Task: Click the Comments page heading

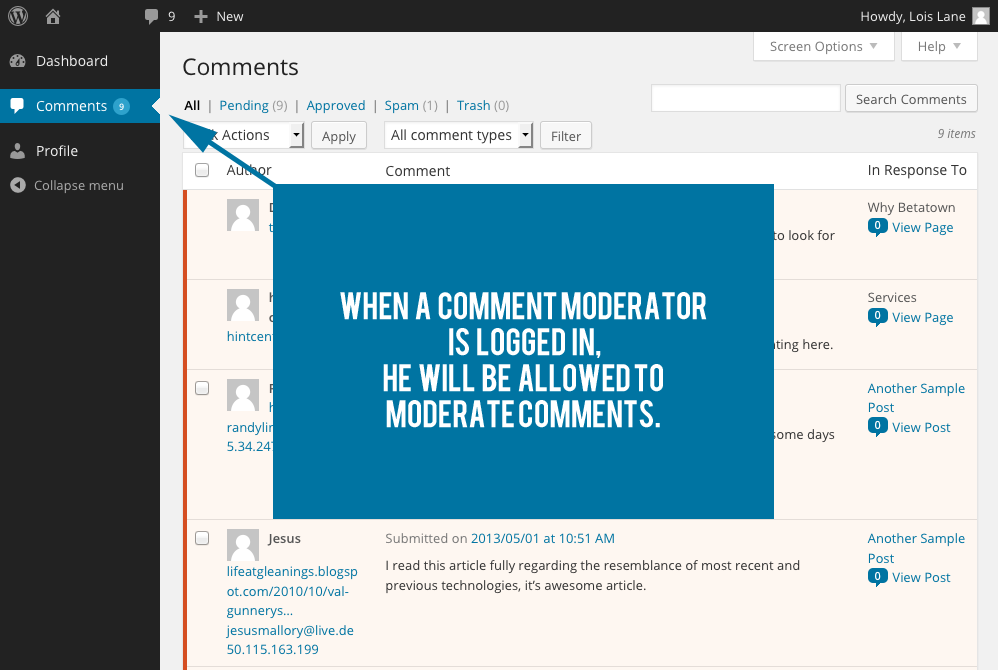Action: pos(241,67)
